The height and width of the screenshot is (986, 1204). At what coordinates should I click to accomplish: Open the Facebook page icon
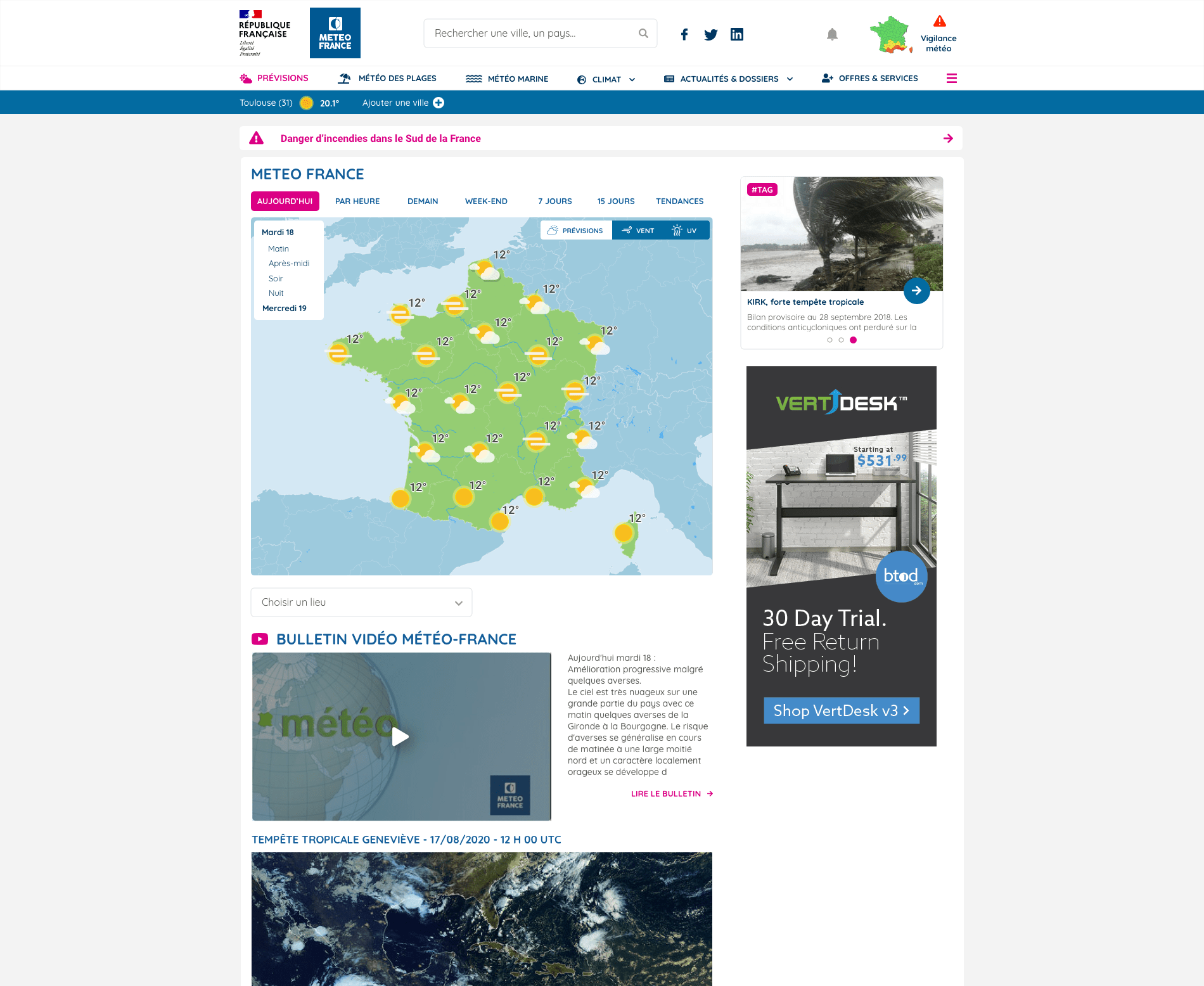(684, 34)
